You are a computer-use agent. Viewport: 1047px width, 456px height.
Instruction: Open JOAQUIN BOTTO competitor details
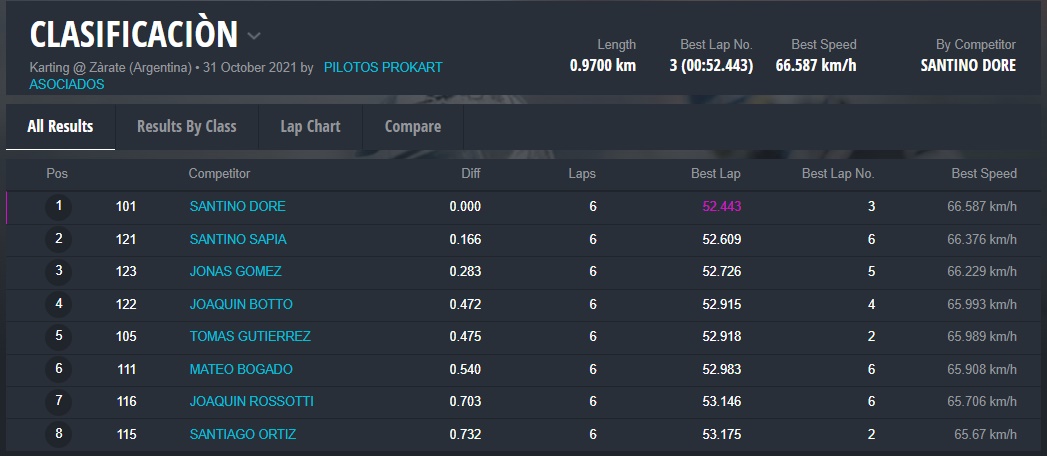(240, 304)
